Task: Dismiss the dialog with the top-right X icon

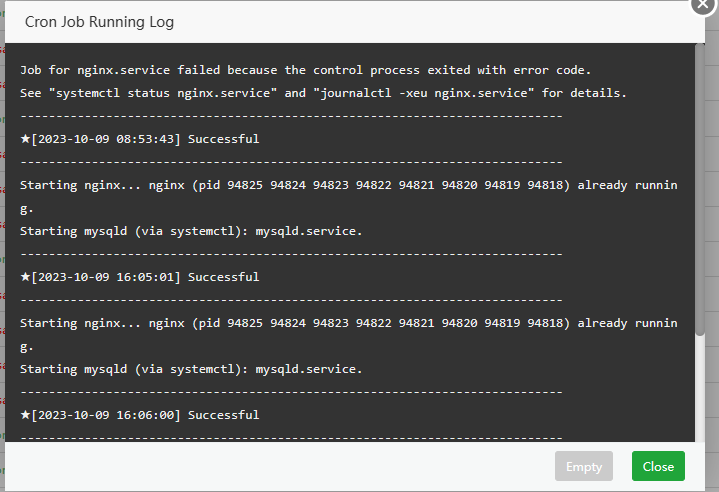Action: [707, 3]
